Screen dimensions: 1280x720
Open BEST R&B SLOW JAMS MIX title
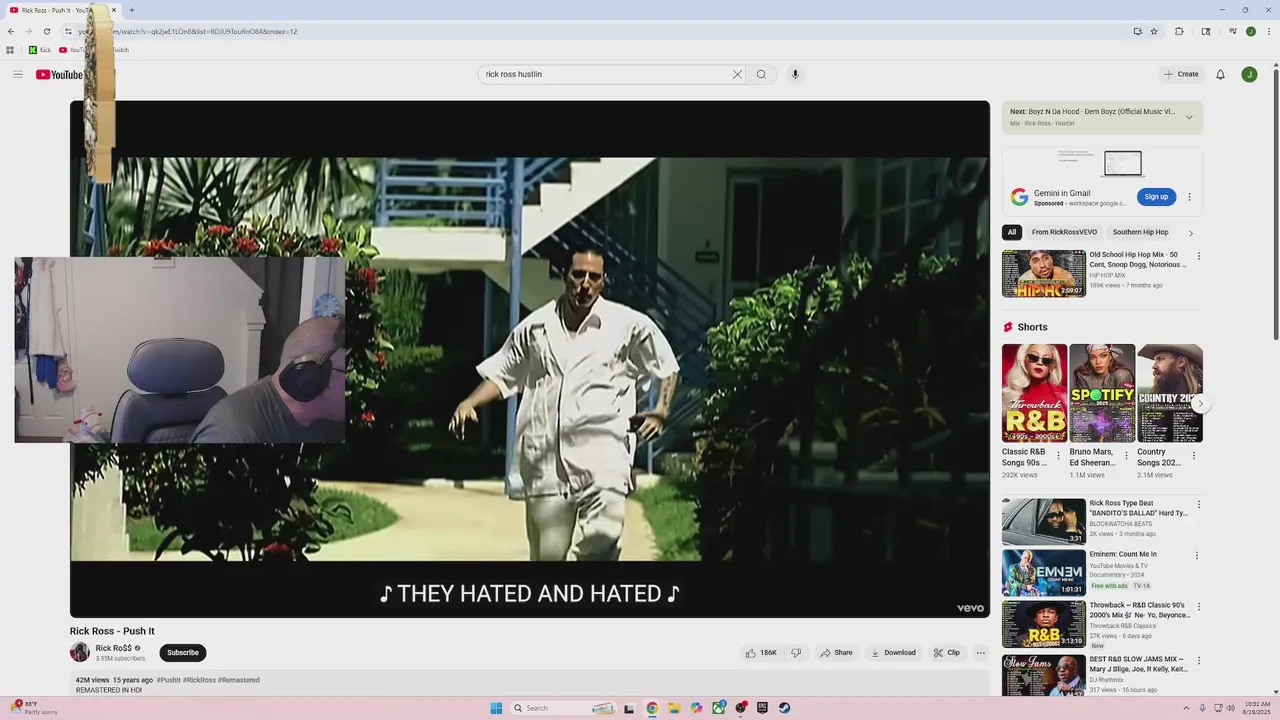click(x=1138, y=664)
